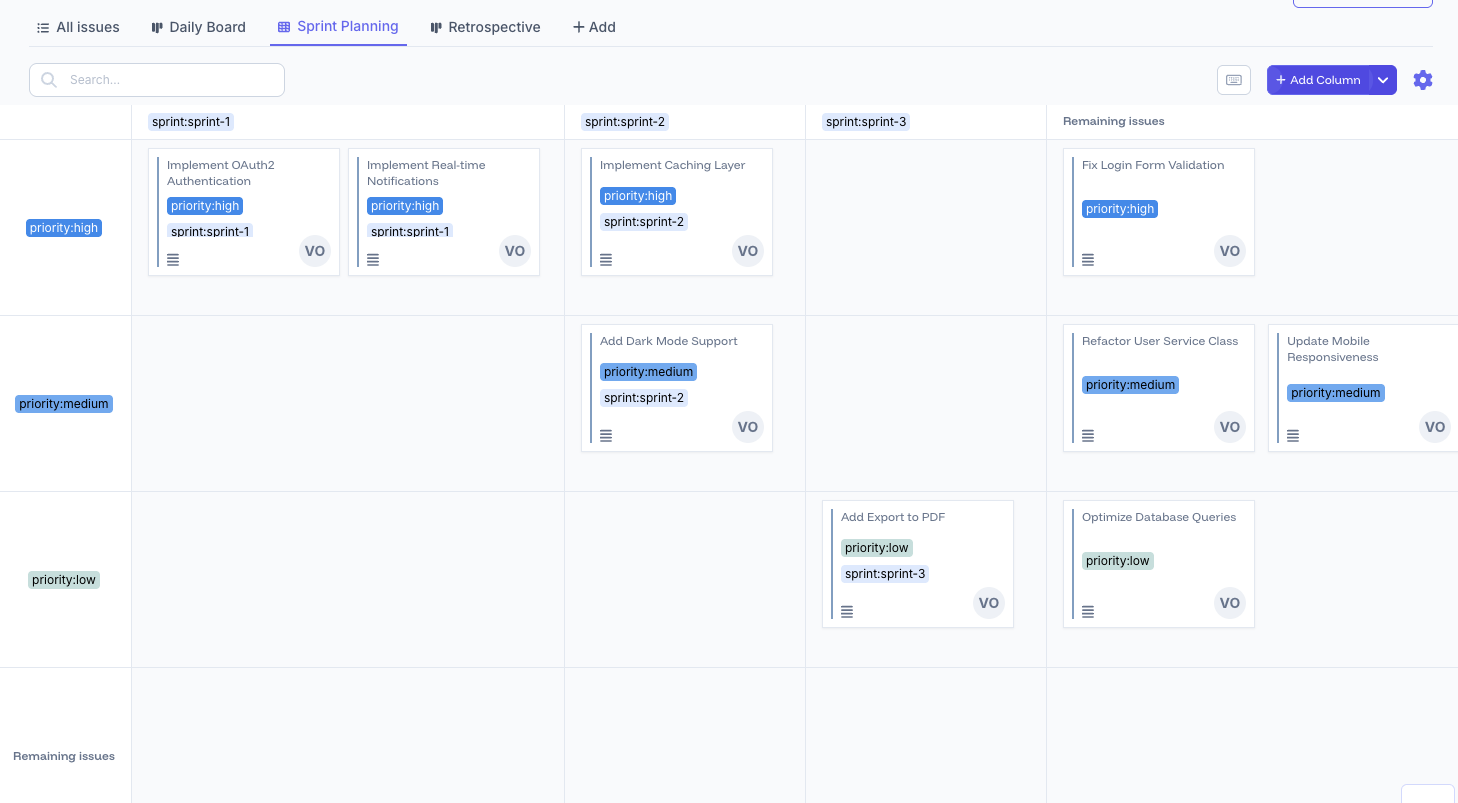Click the VO avatar on Implement Caching Layer
Image resolution: width=1458 pixels, height=803 pixels.
748,251
